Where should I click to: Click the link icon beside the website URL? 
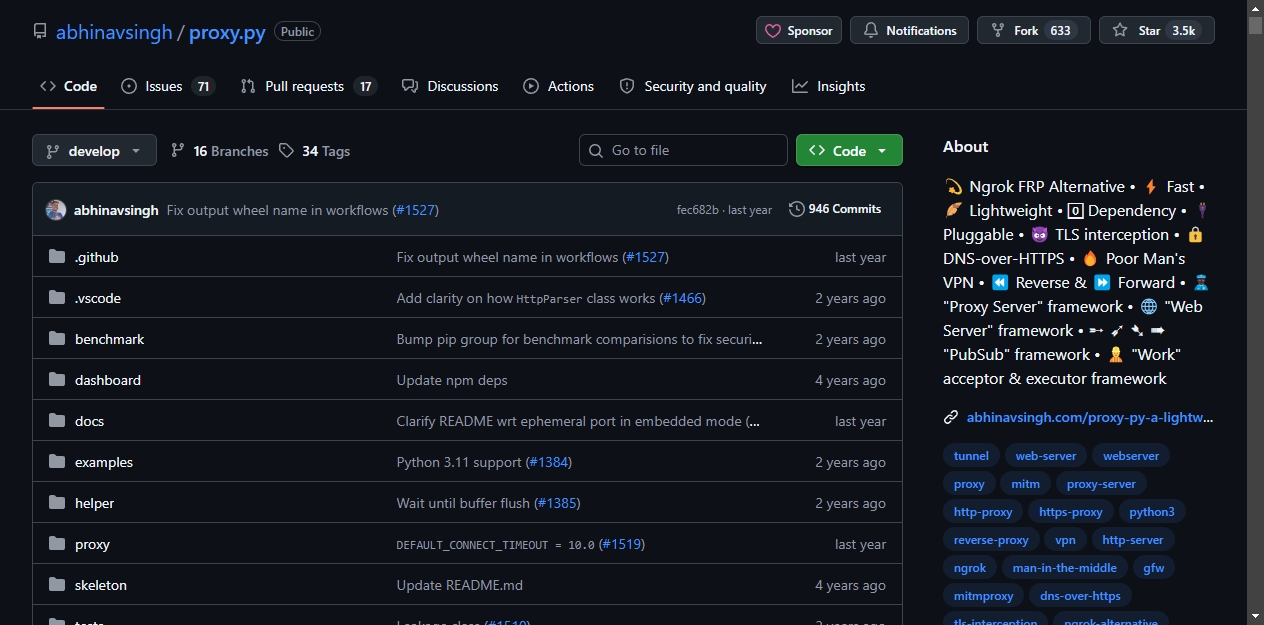tap(951, 417)
